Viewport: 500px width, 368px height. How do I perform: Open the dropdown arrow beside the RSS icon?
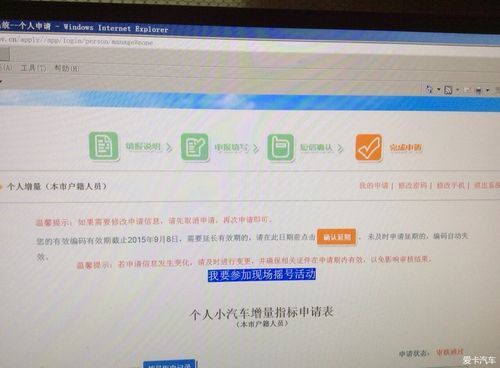click(457, 90)
